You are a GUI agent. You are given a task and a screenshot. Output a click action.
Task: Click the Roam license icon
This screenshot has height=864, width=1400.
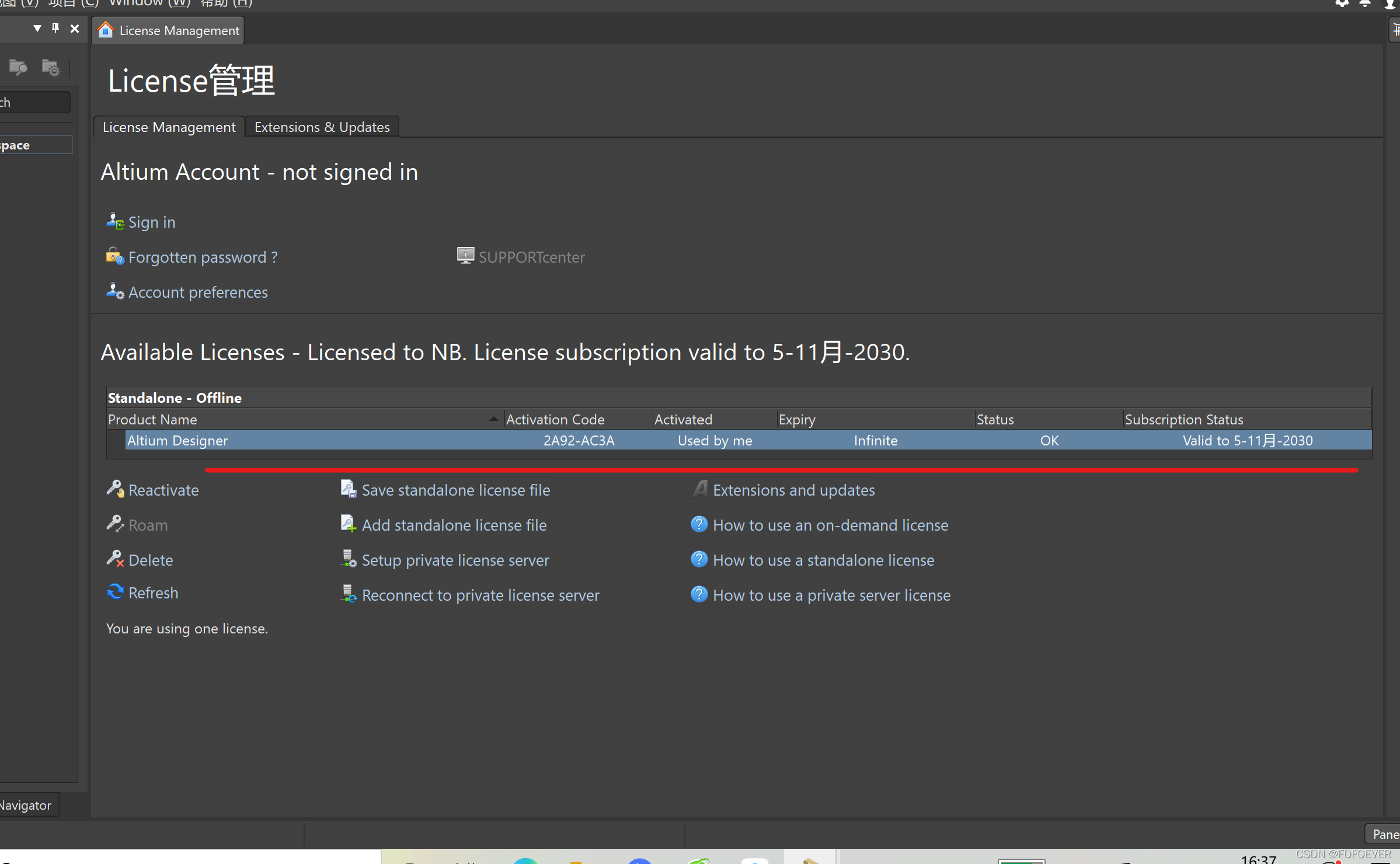pos(116,524)
